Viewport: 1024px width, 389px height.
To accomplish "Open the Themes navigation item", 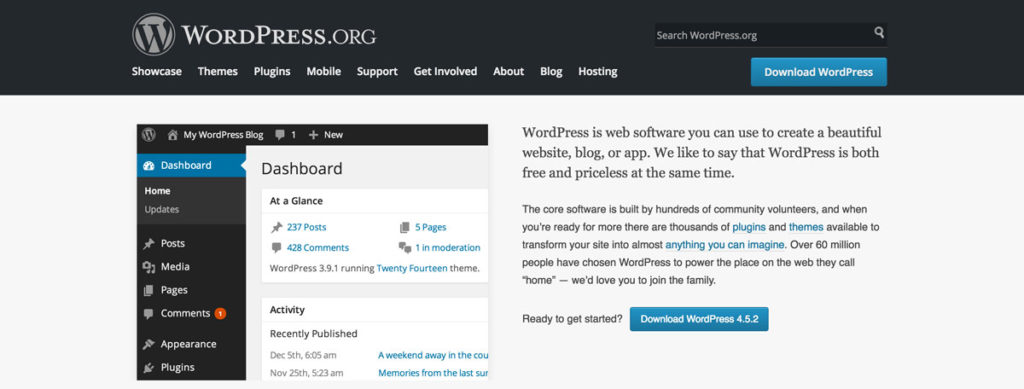I will click(x=218, y=72).
